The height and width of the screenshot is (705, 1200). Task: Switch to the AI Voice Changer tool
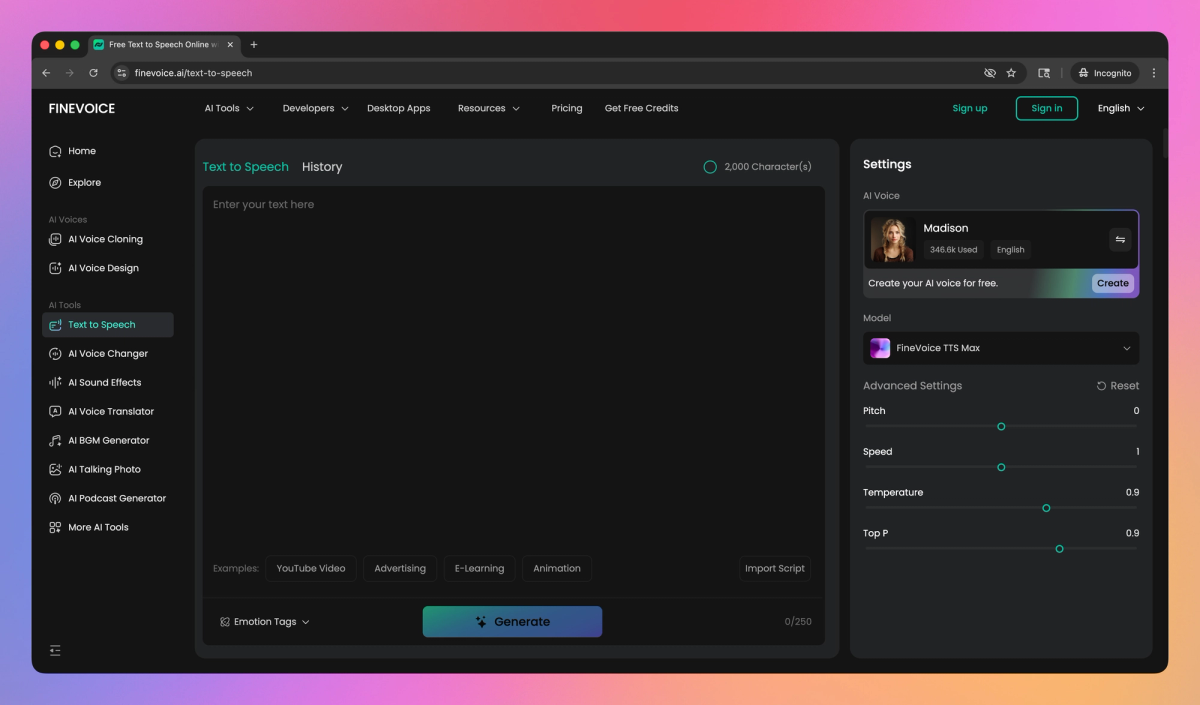click(106, 353)
